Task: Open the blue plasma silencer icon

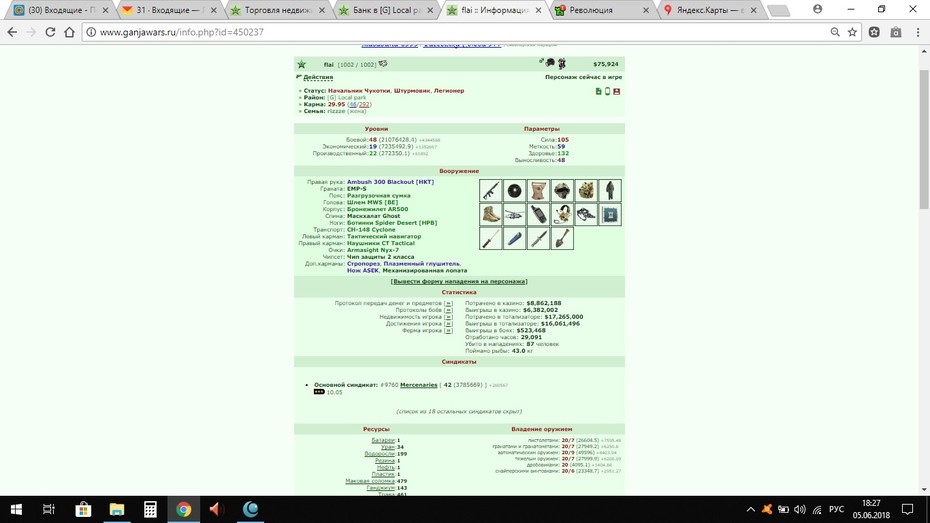Action: click(x=514, y=238)
